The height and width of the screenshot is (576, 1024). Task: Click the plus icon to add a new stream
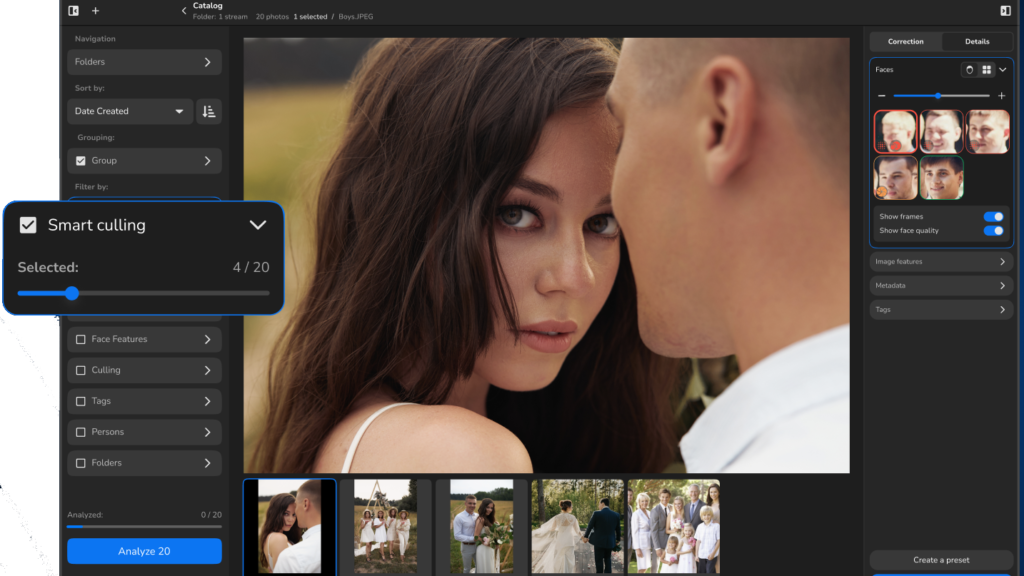[x=95, y=11]
